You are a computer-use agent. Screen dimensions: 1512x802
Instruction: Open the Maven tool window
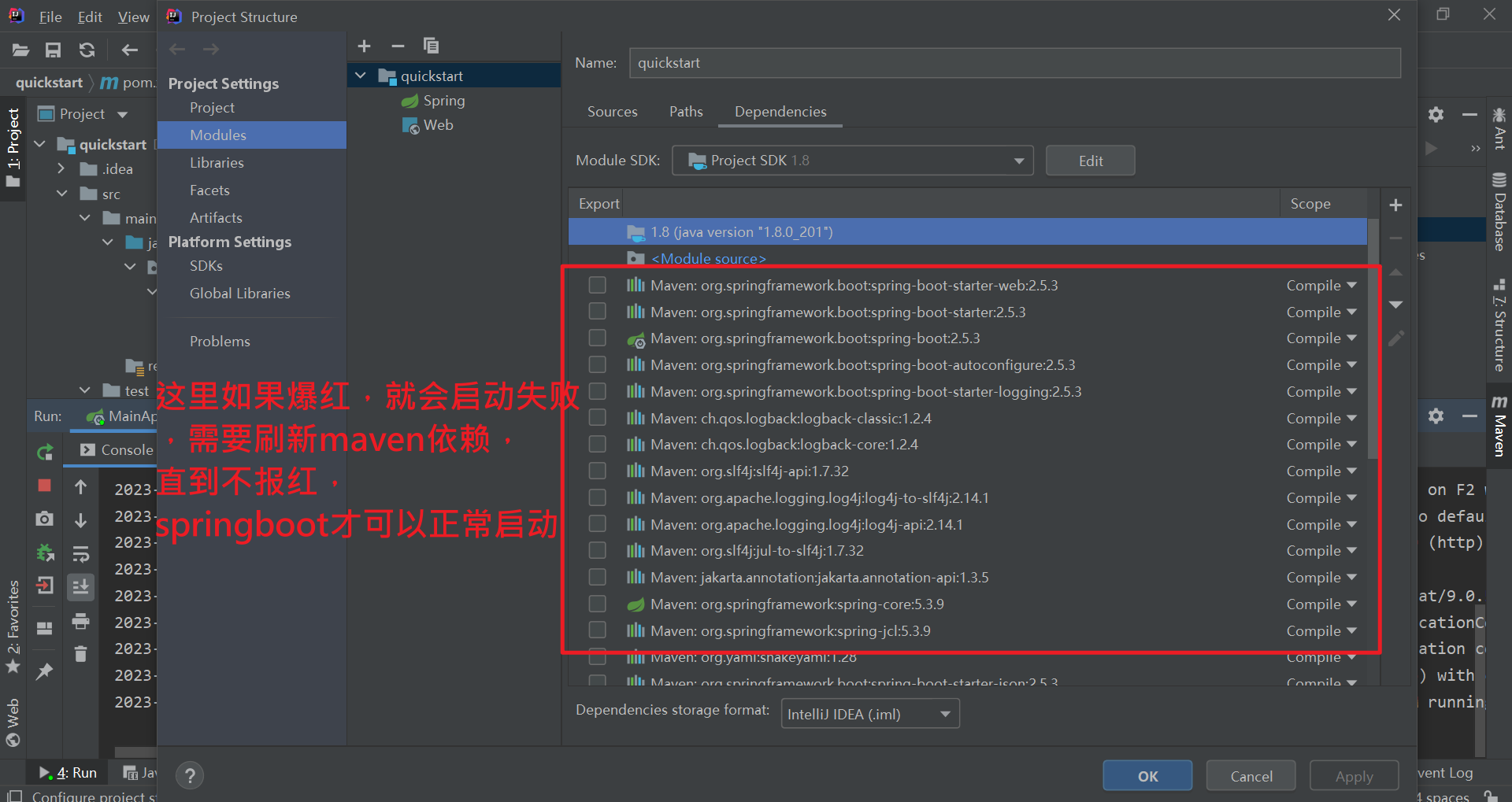(1500, 429)
